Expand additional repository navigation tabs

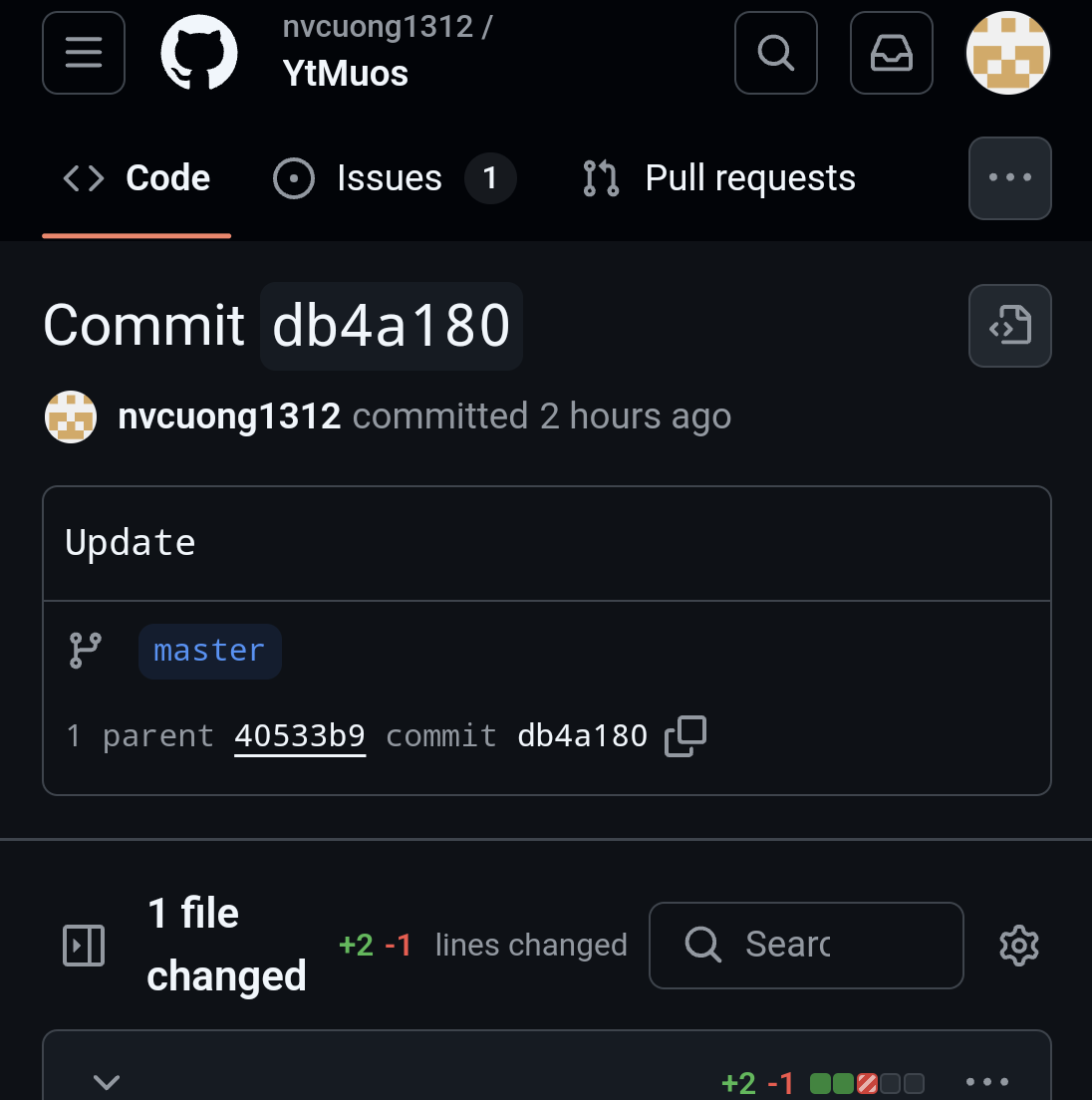[x=1010, y=178]
